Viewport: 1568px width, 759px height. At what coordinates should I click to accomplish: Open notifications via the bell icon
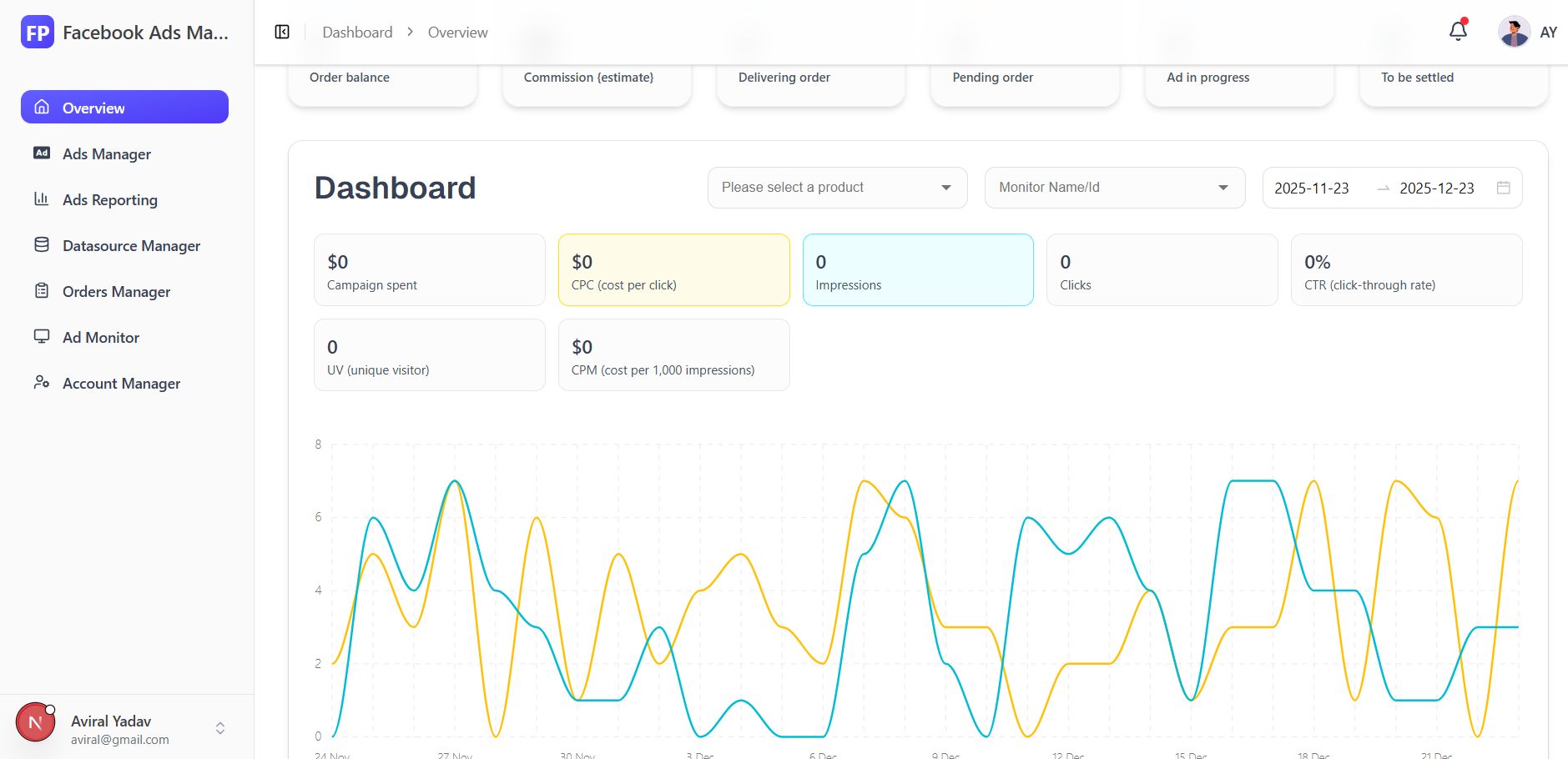click(x=1458, y=30)
